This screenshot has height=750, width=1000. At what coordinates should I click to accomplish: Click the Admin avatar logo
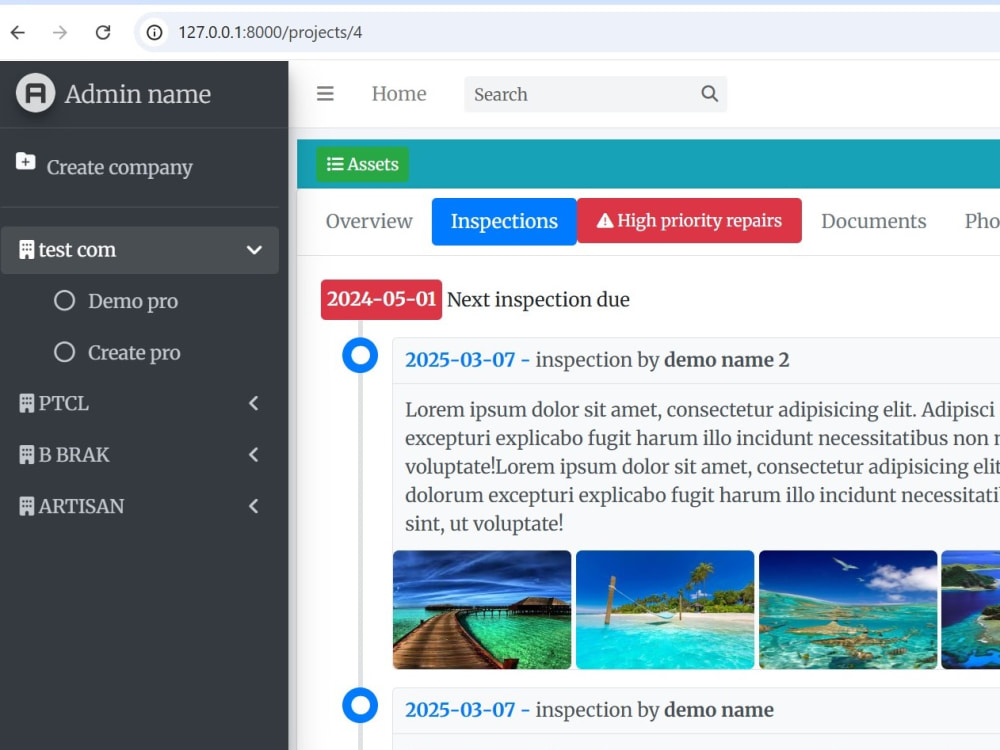point(36,94)
